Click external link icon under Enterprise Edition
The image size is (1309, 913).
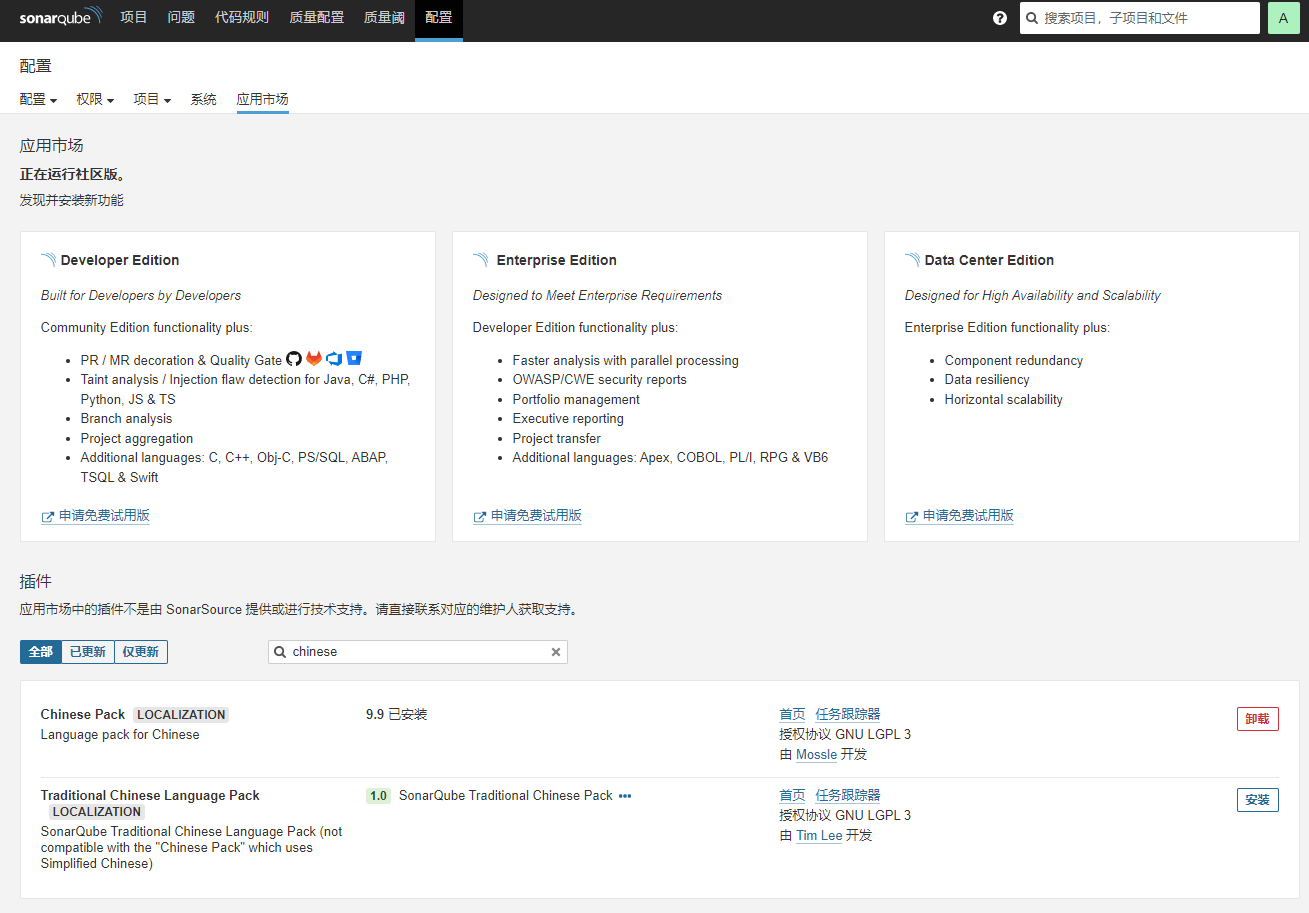[x=479, y=517]
